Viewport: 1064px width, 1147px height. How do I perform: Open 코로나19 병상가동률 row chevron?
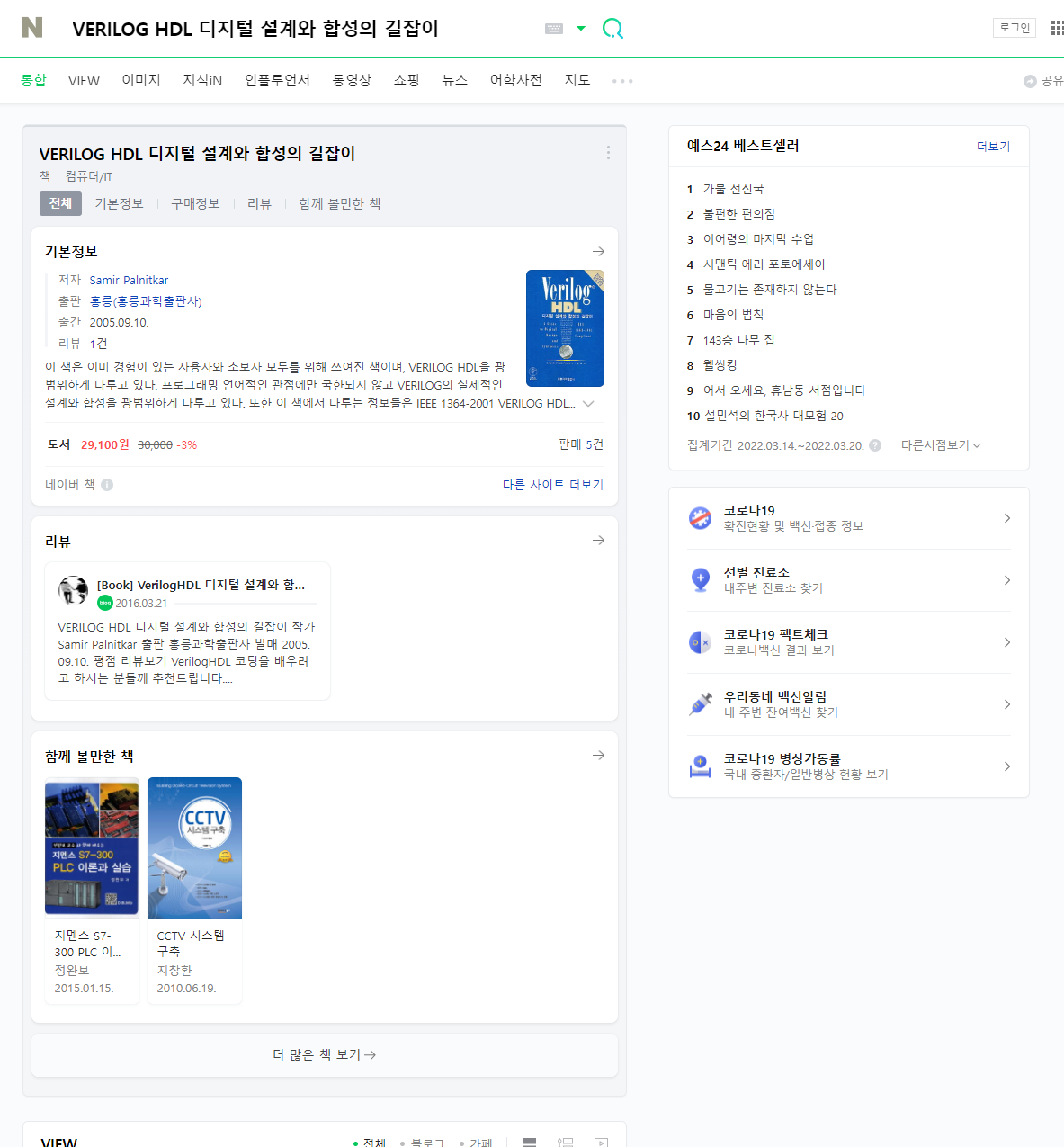click(1007, 766)
